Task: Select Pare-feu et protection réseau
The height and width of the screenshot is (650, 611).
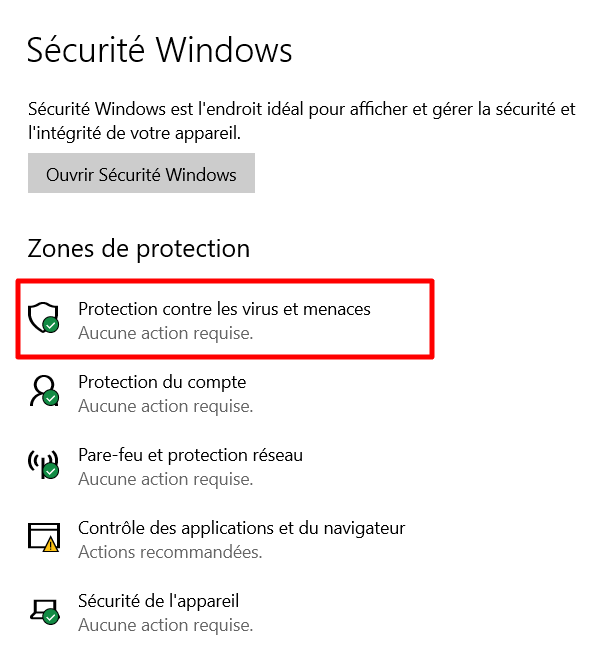Action: coord(190,455)
